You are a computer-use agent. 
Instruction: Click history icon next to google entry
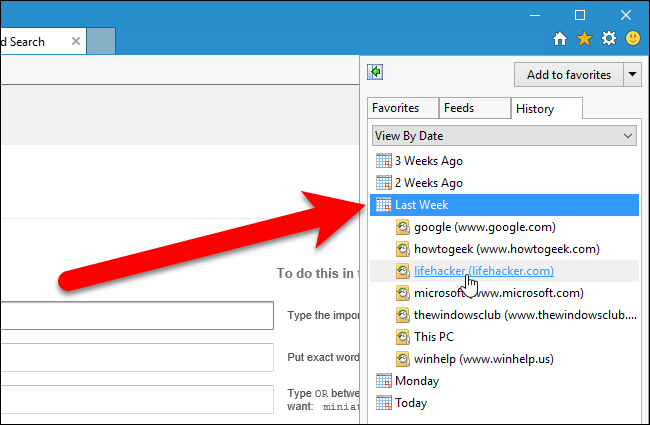click(x=403, y=227)
